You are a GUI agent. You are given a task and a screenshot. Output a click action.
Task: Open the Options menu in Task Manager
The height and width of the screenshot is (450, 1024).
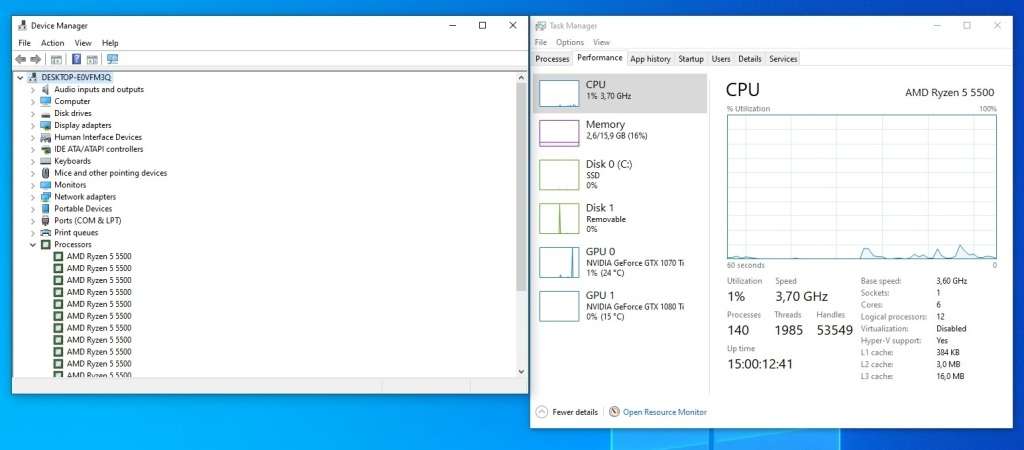(x=569, y=43)
